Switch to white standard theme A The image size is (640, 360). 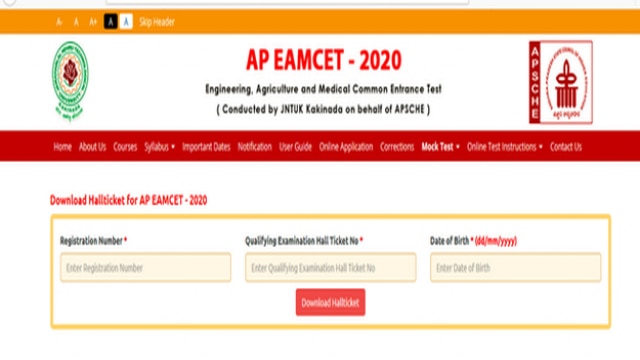point(126,22)
